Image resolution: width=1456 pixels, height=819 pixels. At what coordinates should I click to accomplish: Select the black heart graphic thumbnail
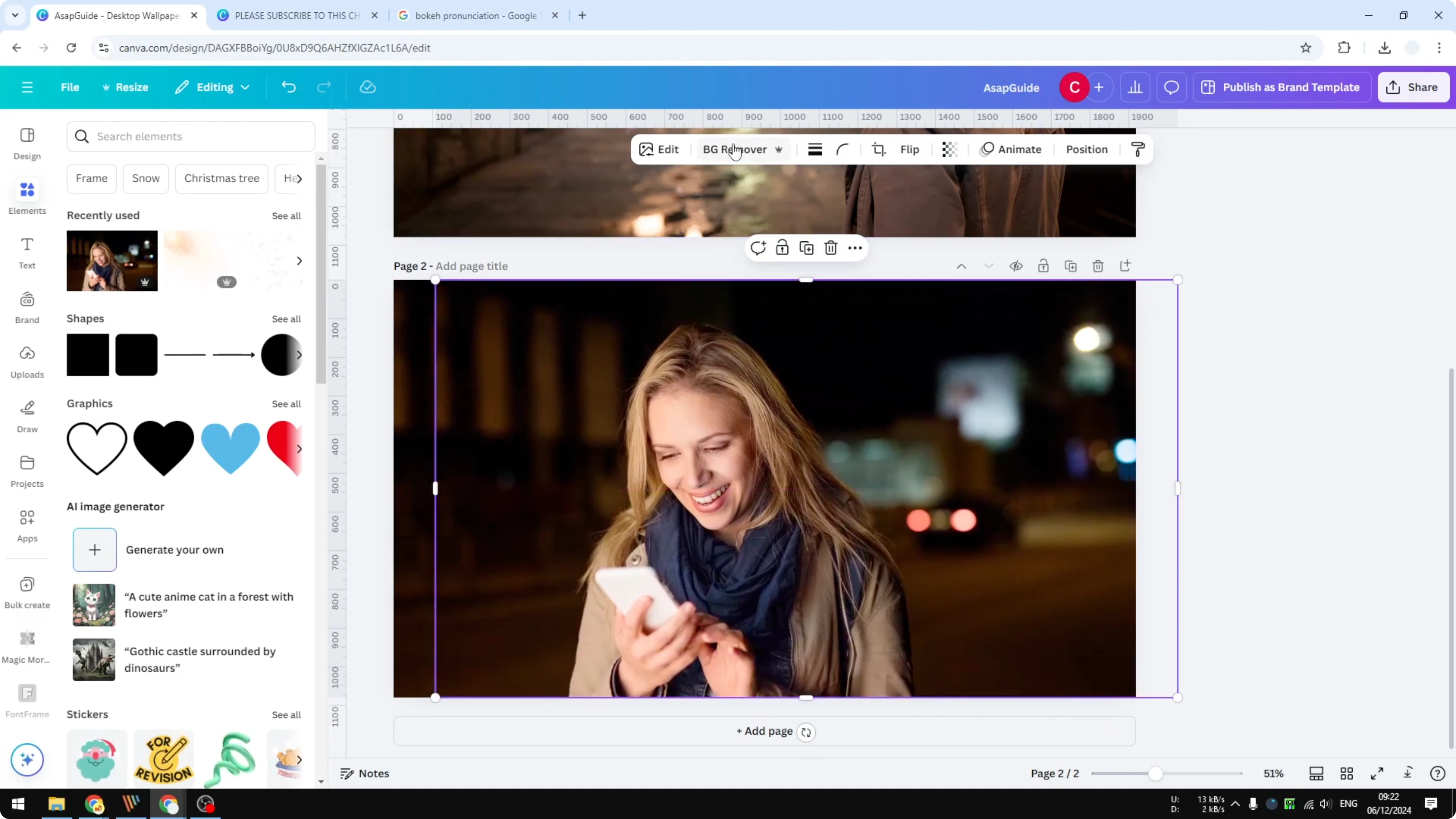point(163,448)
